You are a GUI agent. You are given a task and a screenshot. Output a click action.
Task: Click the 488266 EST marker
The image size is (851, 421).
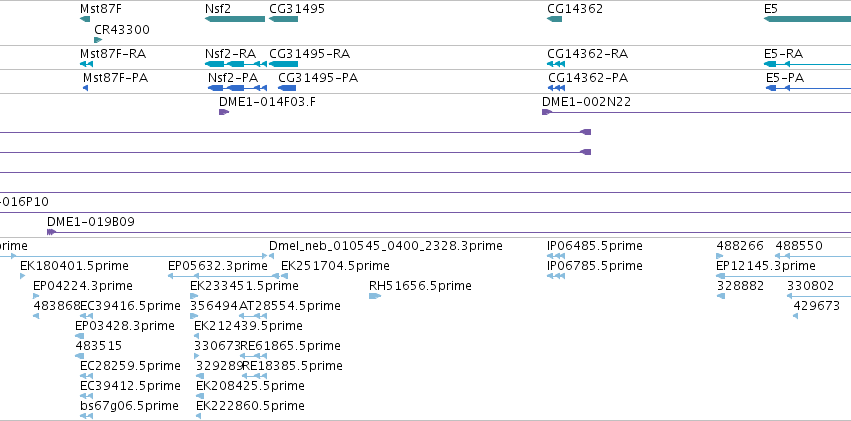[720, 256]
